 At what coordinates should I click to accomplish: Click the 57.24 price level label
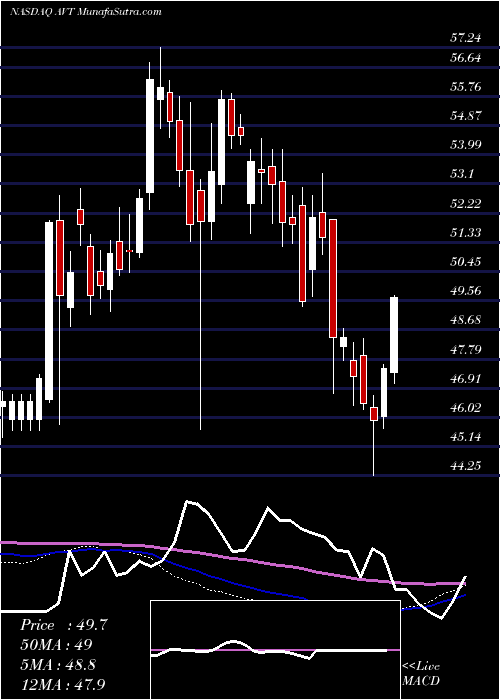[466, 38]
